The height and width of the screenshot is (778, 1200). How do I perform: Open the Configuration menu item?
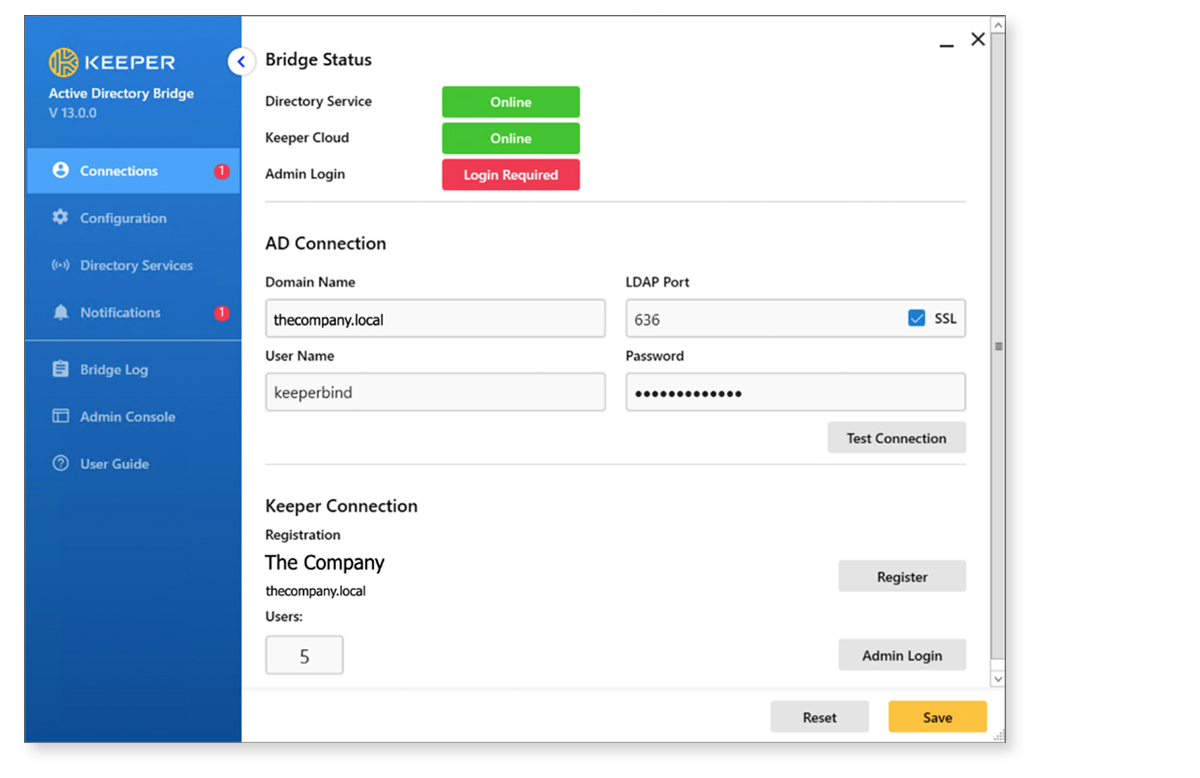tap(133, 218)
